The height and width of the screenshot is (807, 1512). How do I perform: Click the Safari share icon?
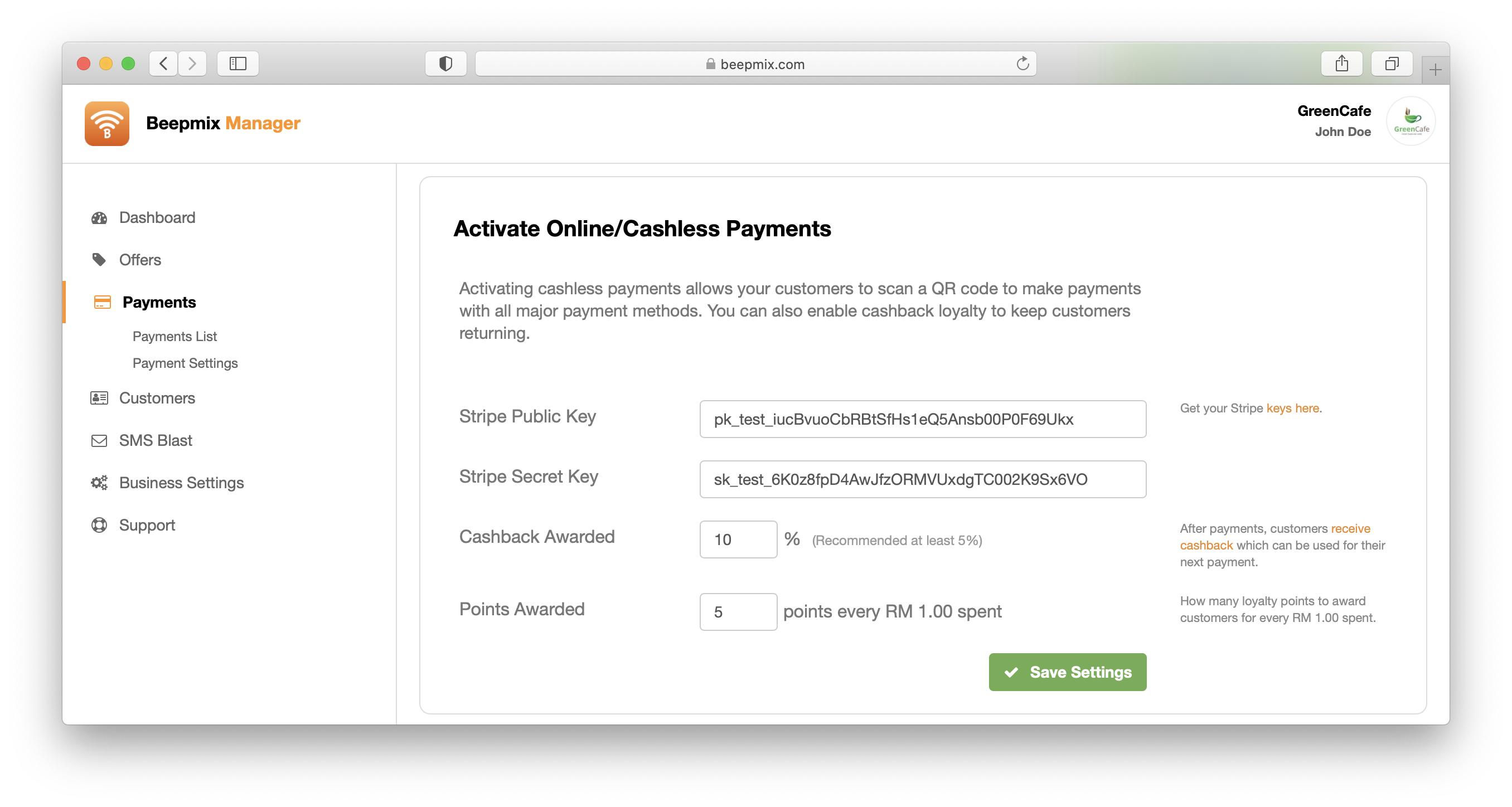coord(1342,64)
